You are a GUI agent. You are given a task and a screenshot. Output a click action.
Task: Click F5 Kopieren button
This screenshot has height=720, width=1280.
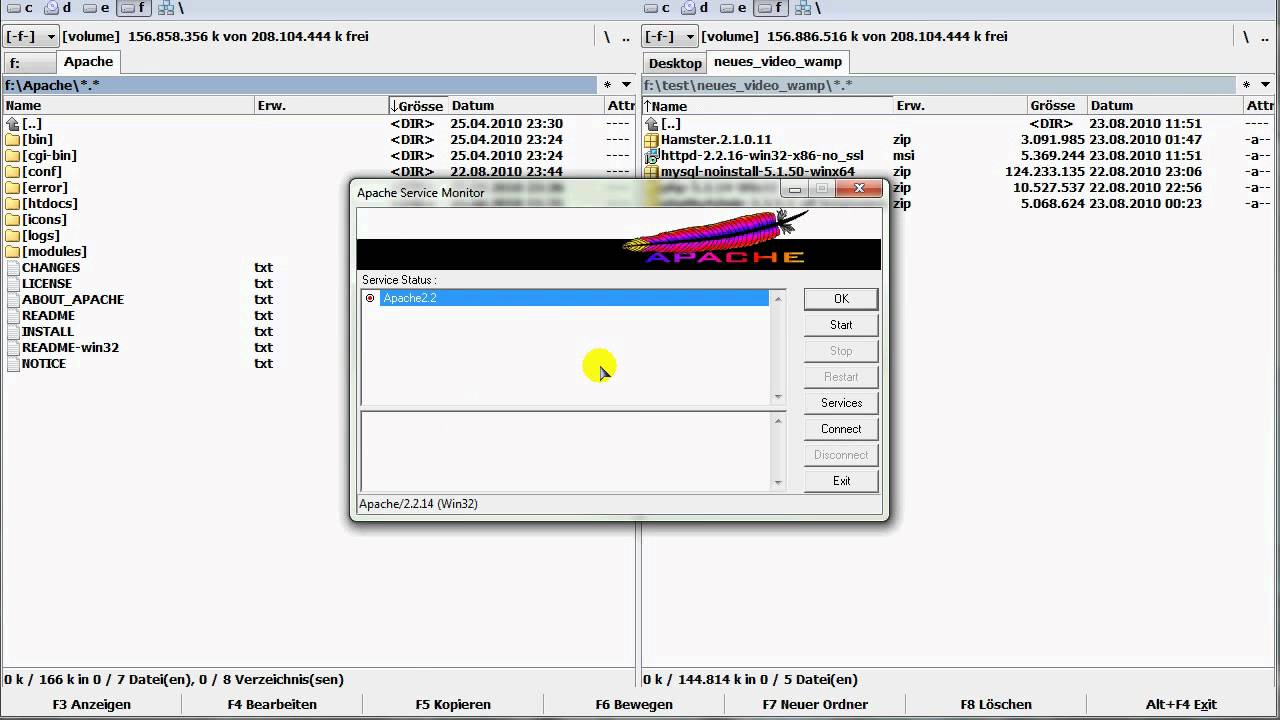tap(453, 704)
